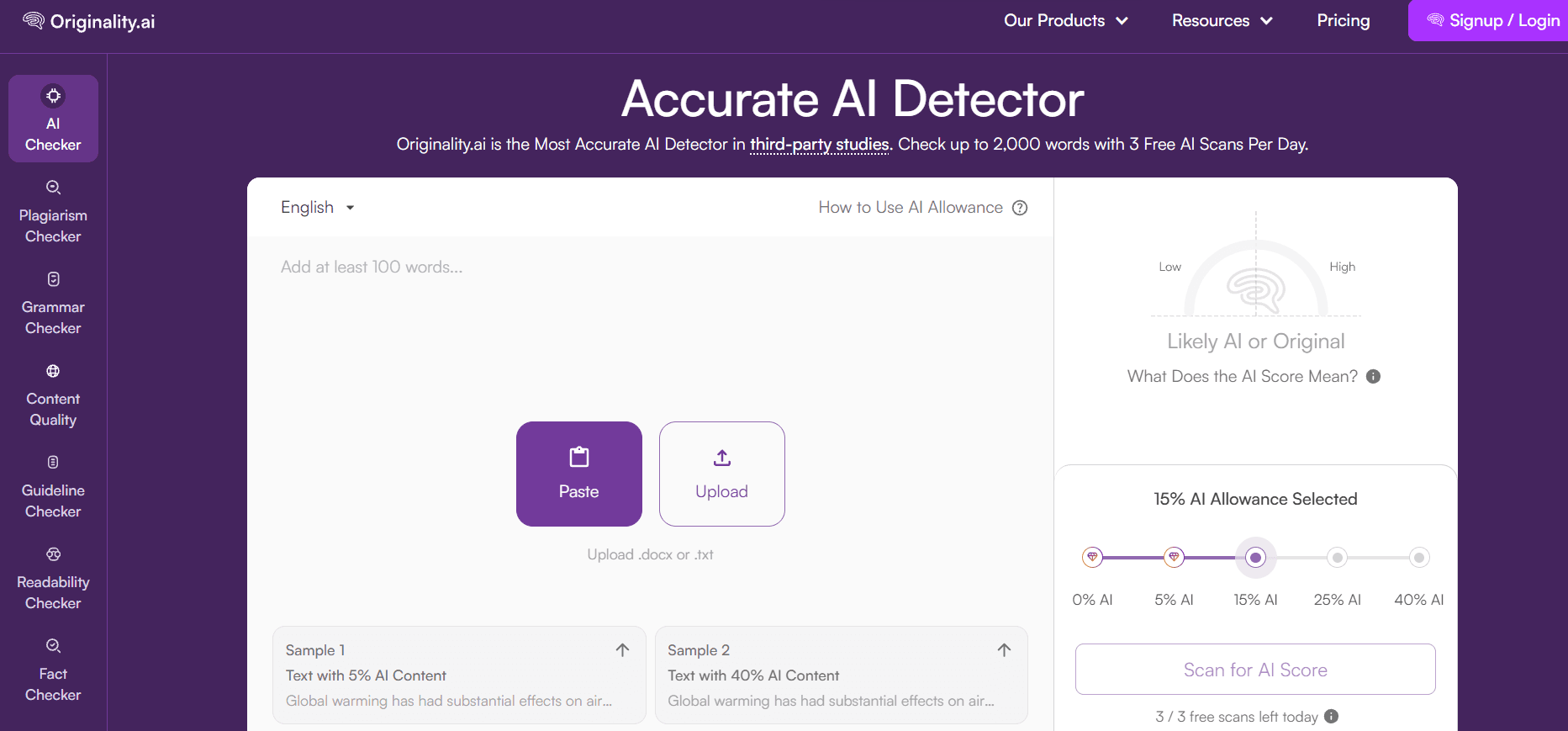Screen dimensions: 1568x731
Task: Open the Content Quality globe icon
Action: click(53, 371)
